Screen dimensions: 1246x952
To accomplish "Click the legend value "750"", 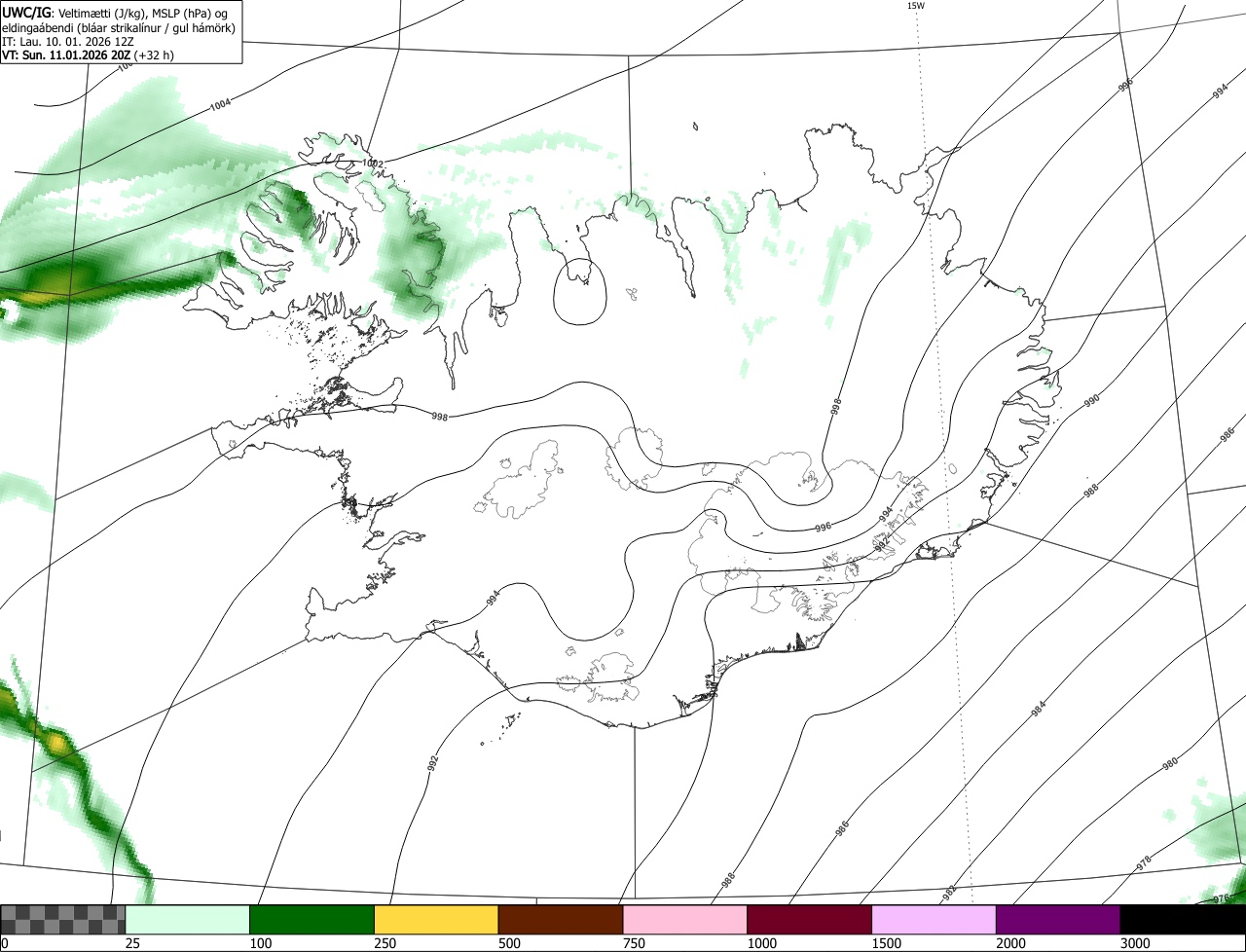I will coord(634,943).
